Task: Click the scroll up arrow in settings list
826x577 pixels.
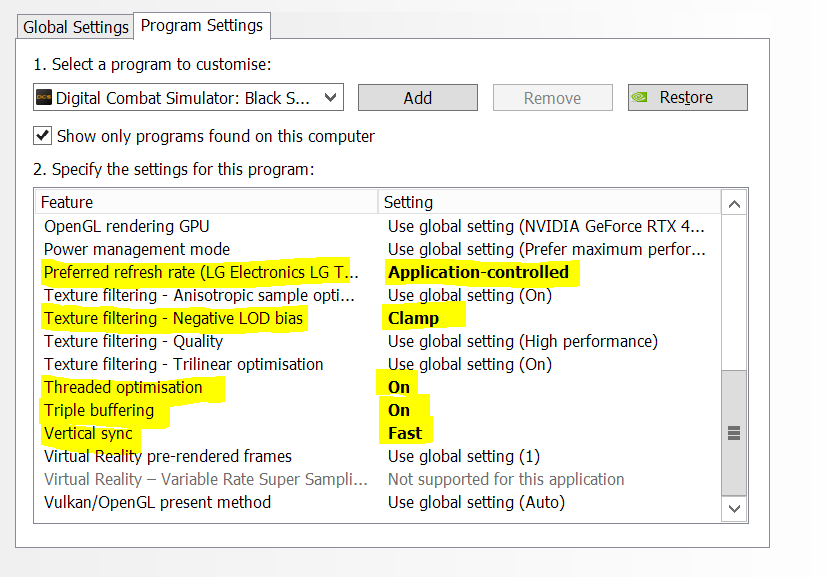Action: pos(734,204)
